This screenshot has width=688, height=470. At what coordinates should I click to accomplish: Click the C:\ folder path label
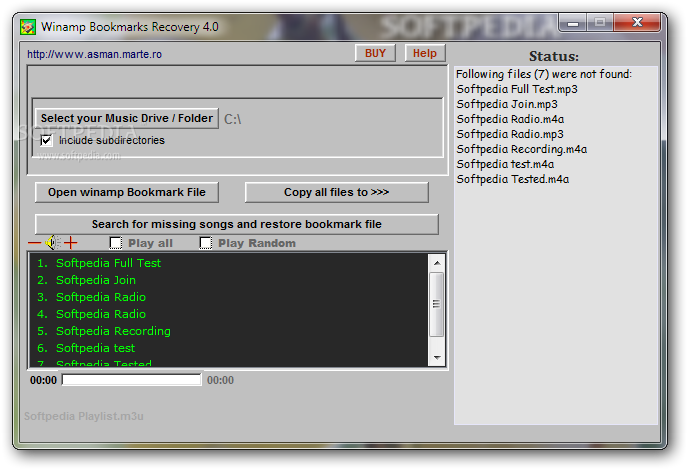pos(233,119)
